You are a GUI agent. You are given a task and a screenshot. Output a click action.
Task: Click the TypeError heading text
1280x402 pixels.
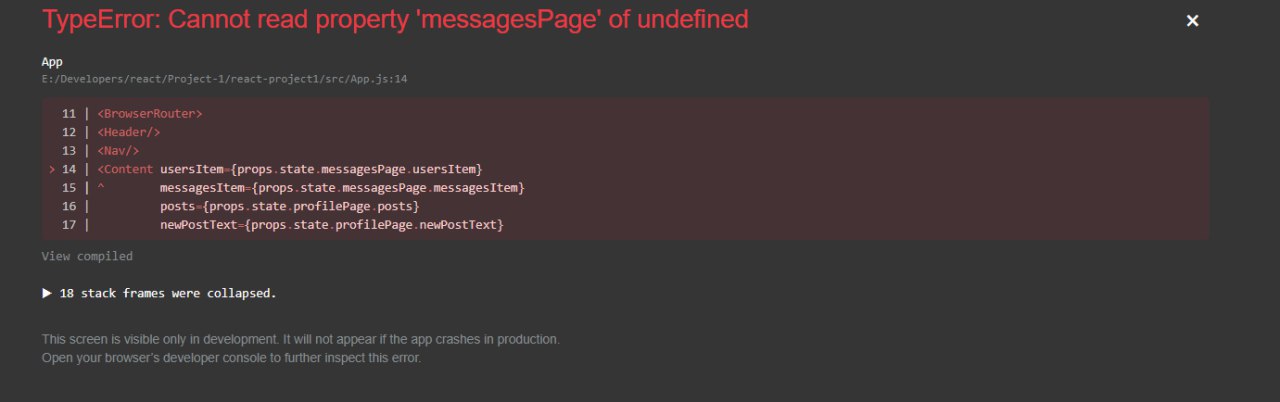395,19
